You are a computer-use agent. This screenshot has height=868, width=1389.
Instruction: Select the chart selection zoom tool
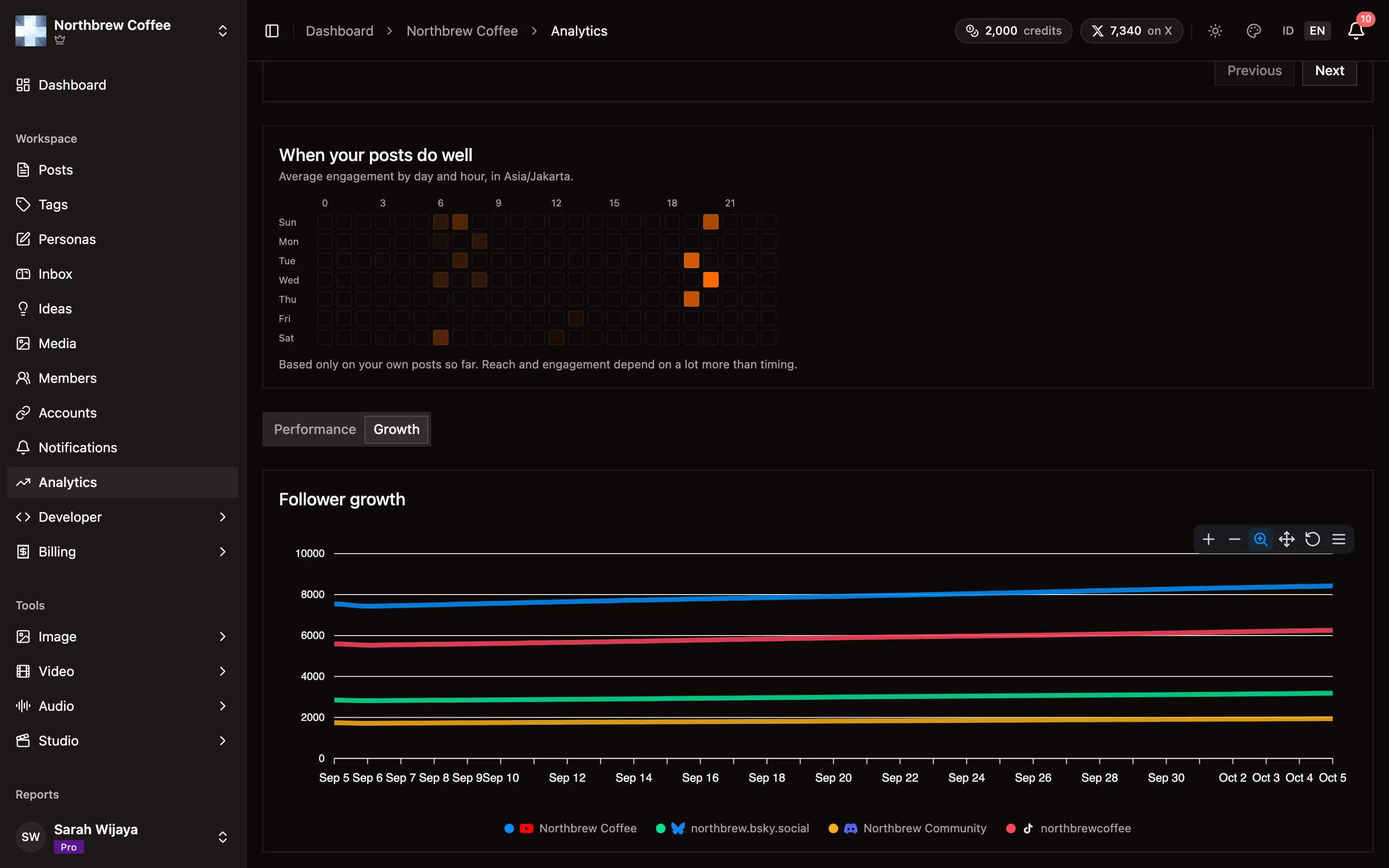click(1260, 539)
